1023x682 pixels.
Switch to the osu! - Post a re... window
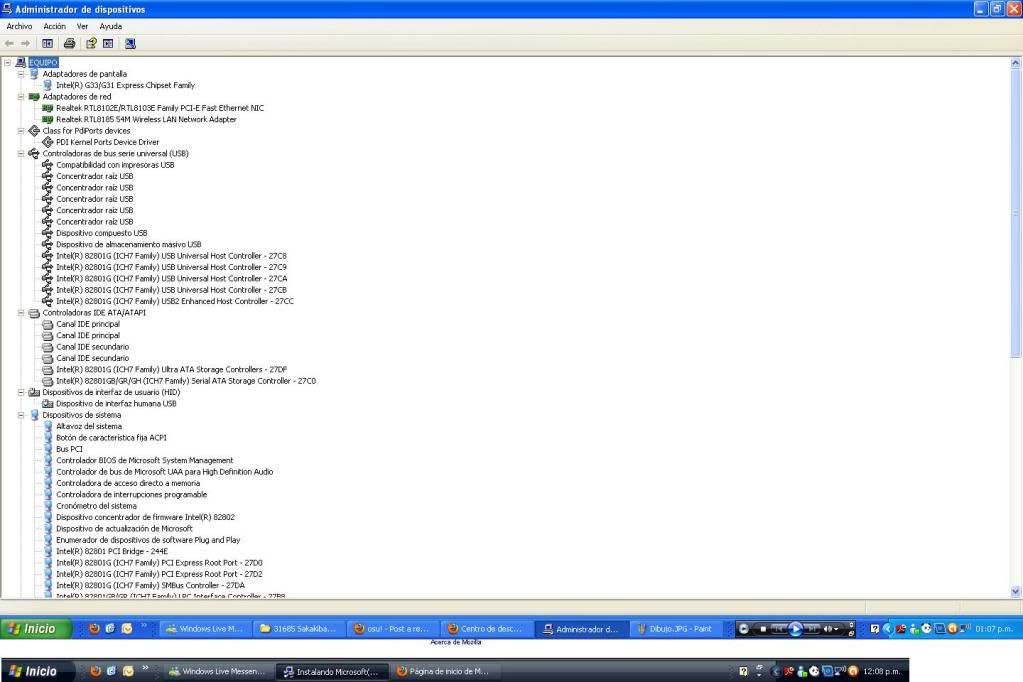(393, 628)
